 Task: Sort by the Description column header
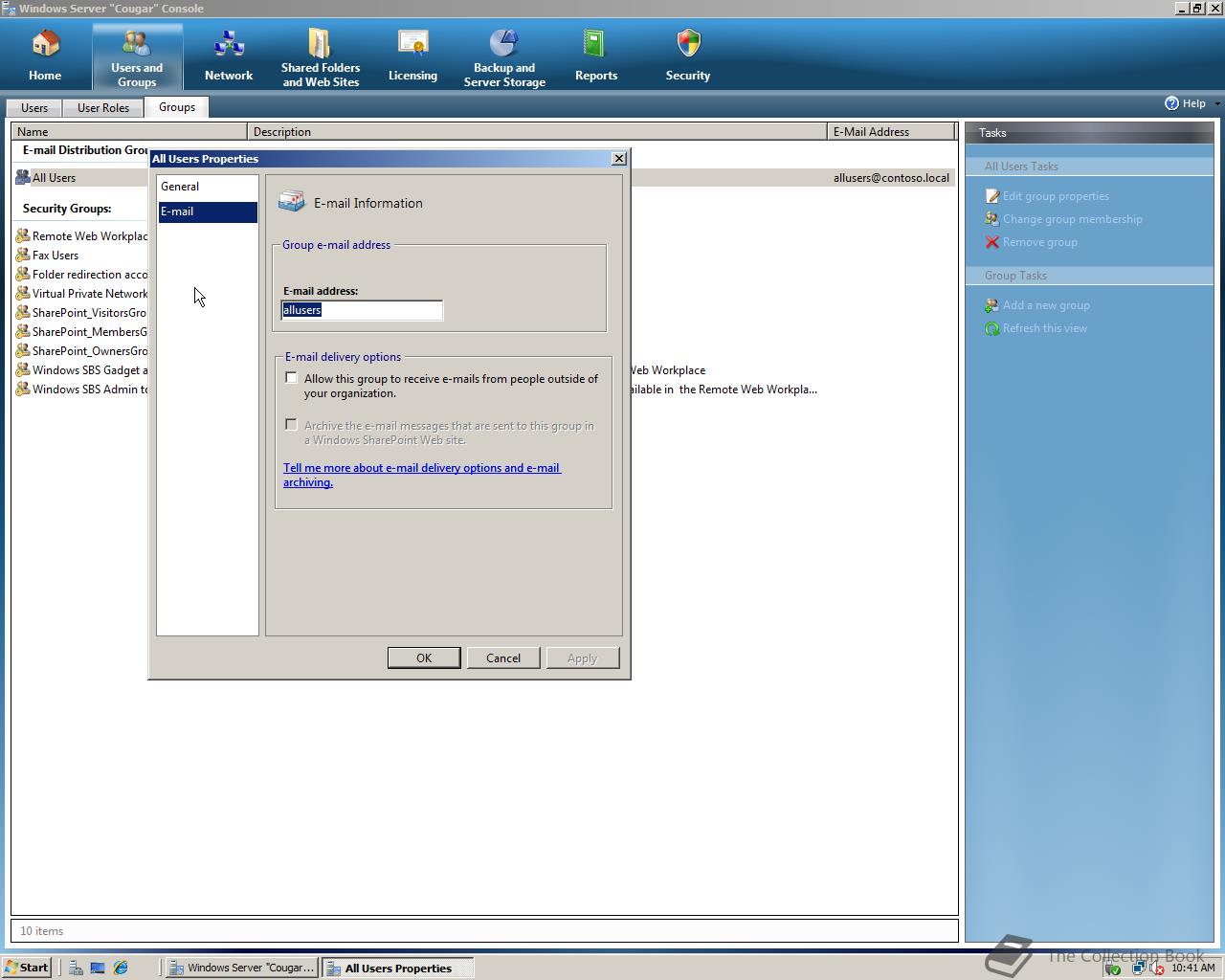pos(537,132)
